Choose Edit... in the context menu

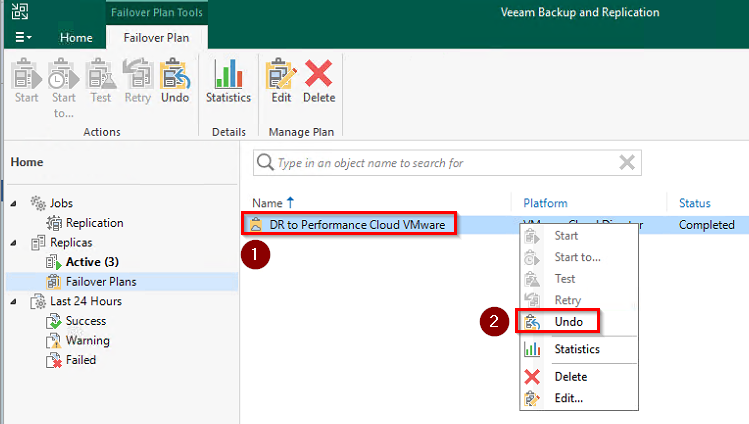pos(579,398)
